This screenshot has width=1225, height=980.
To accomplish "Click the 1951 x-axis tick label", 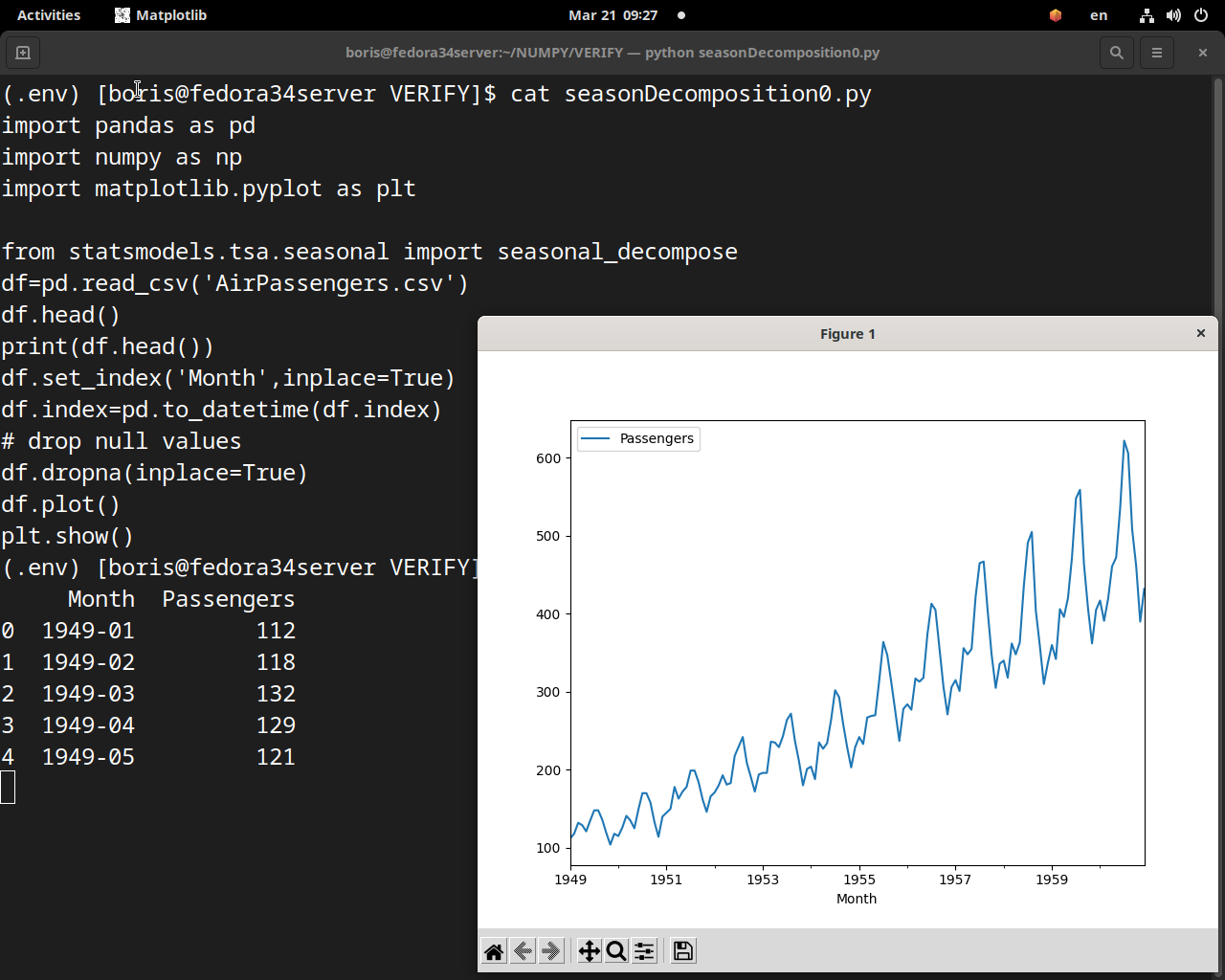I will 666,880.
